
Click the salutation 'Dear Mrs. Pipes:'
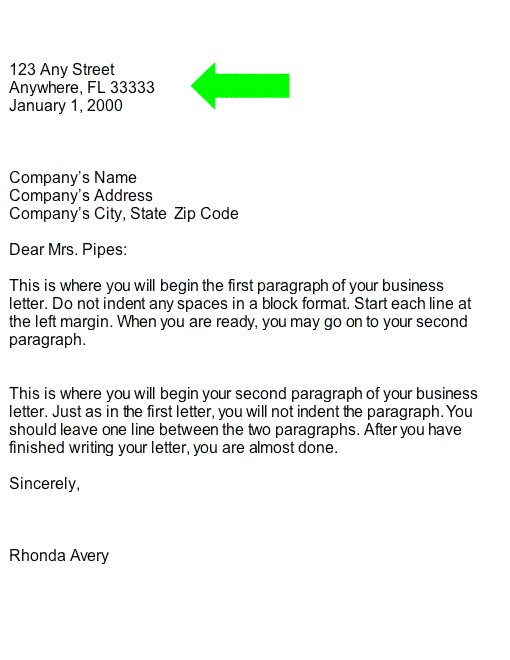click(x=68, y=250)
